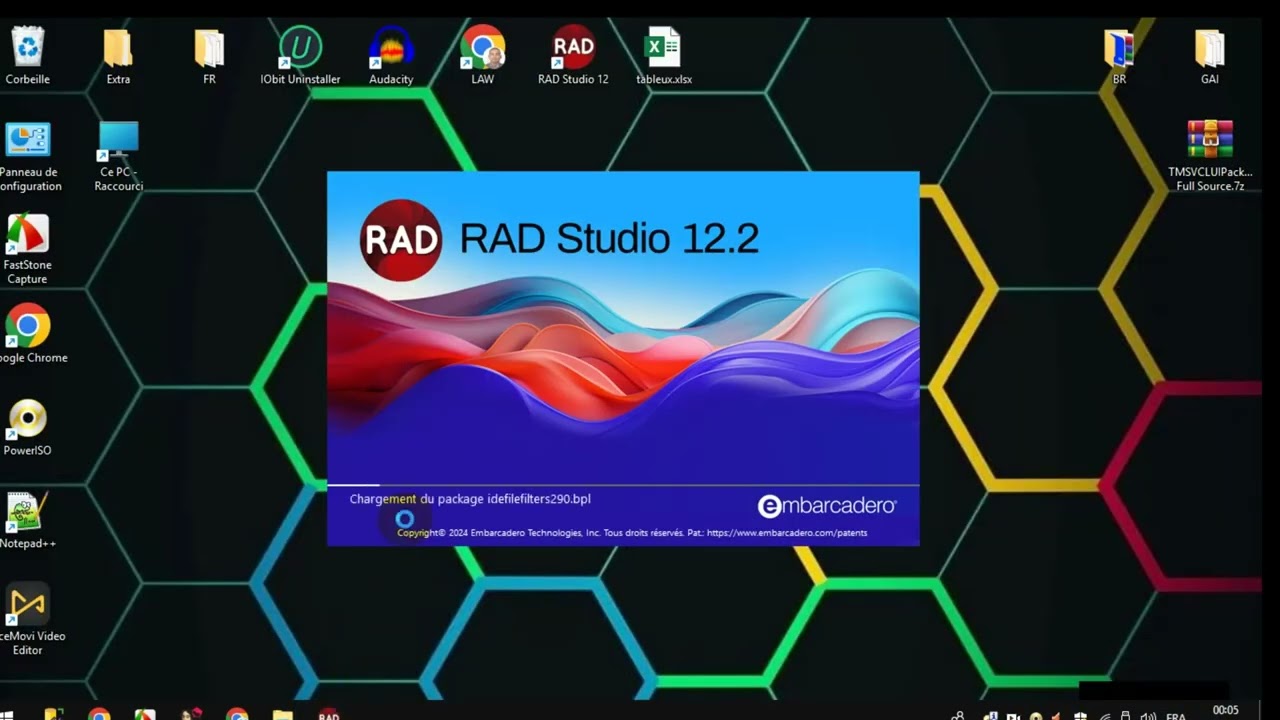Click the "Copyright© 2024 Embarcadero Technologies, Inc." text

tap(499, 533)
